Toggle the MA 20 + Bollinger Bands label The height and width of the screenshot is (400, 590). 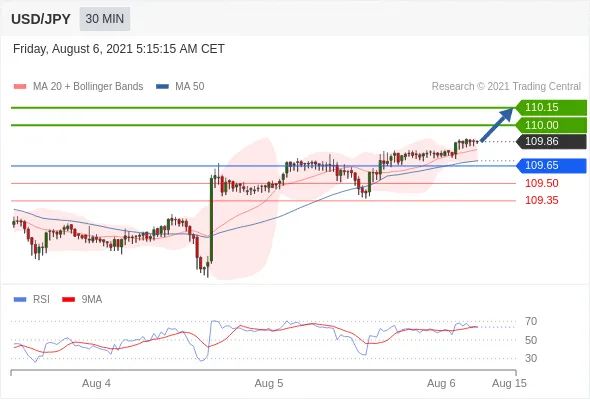pos(88,86)
